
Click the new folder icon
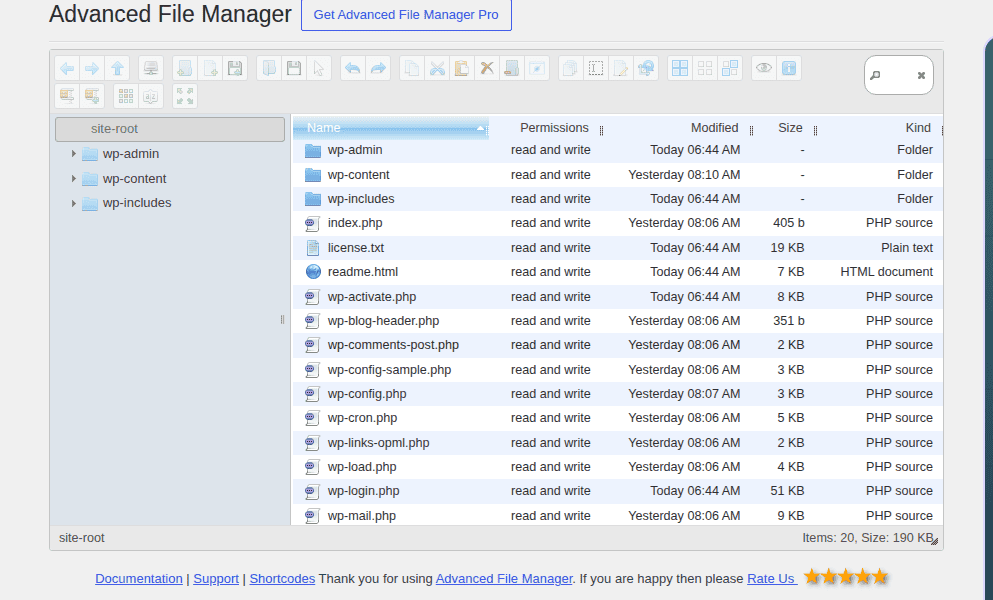tap(185, 68)
